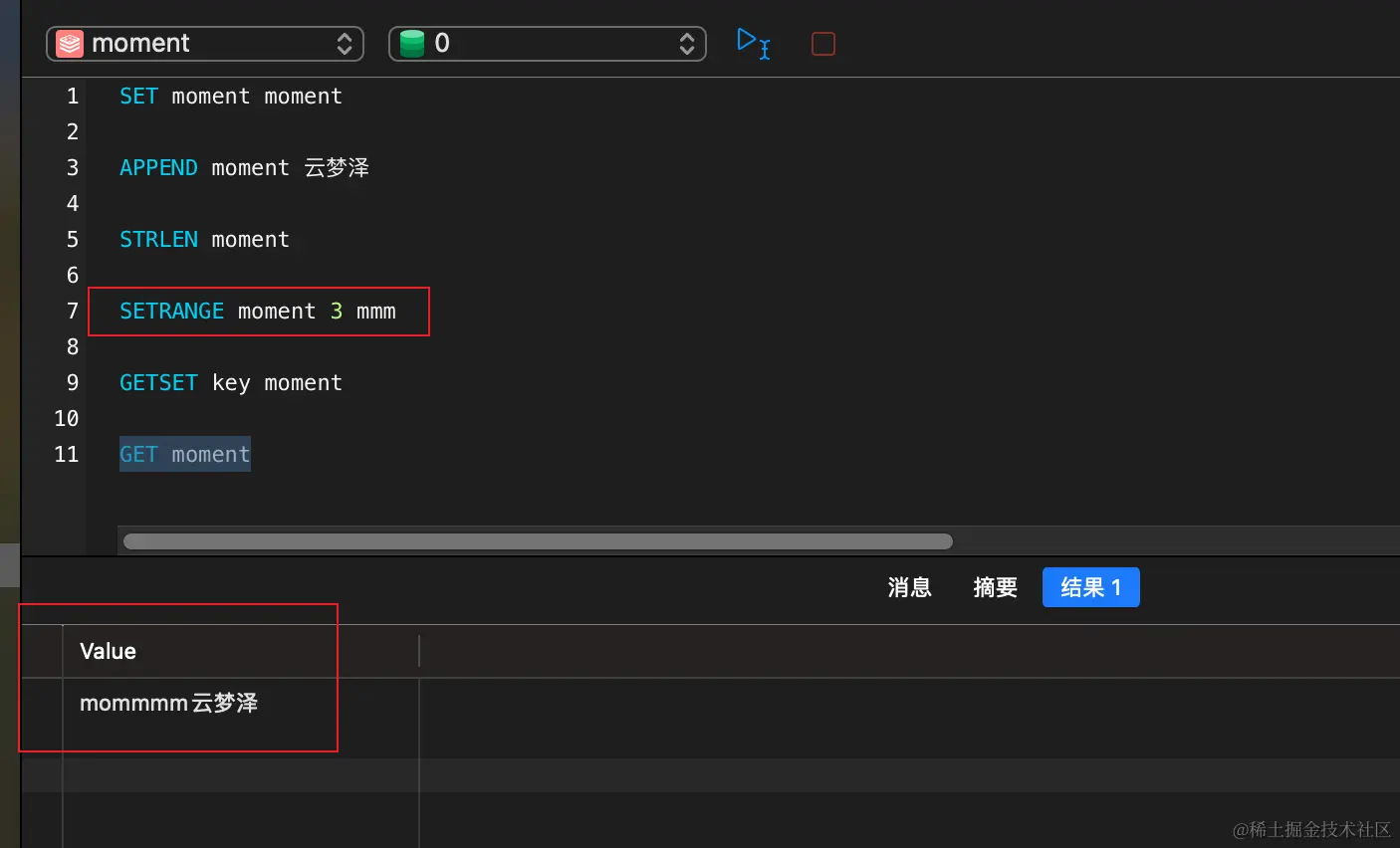Click the GETSET key moment line
This screenshot has width=1400, height=848.
tap(231, 383)
